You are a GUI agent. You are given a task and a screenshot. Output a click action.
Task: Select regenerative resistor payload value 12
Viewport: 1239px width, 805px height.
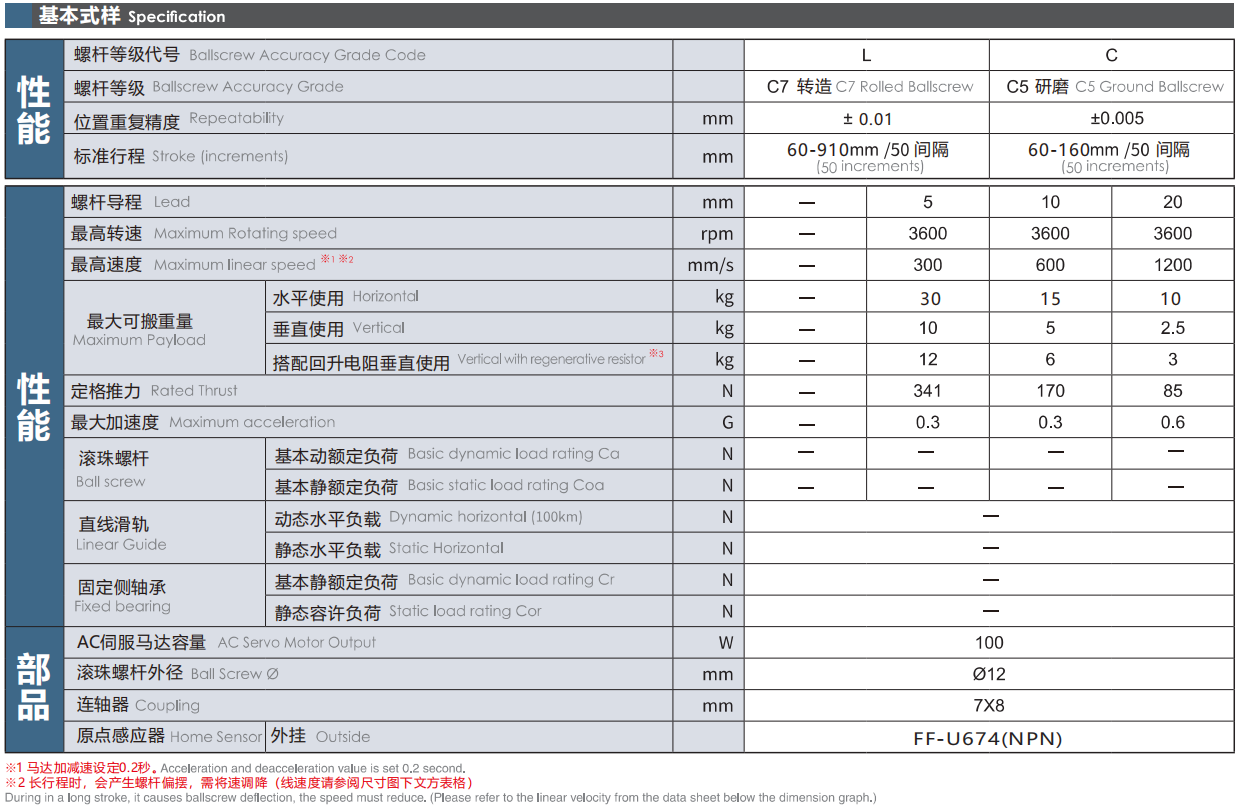click(x=927, y=360)
